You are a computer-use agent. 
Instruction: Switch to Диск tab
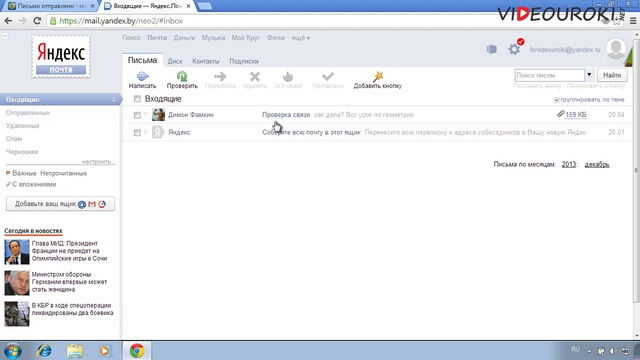pos(175,61)
